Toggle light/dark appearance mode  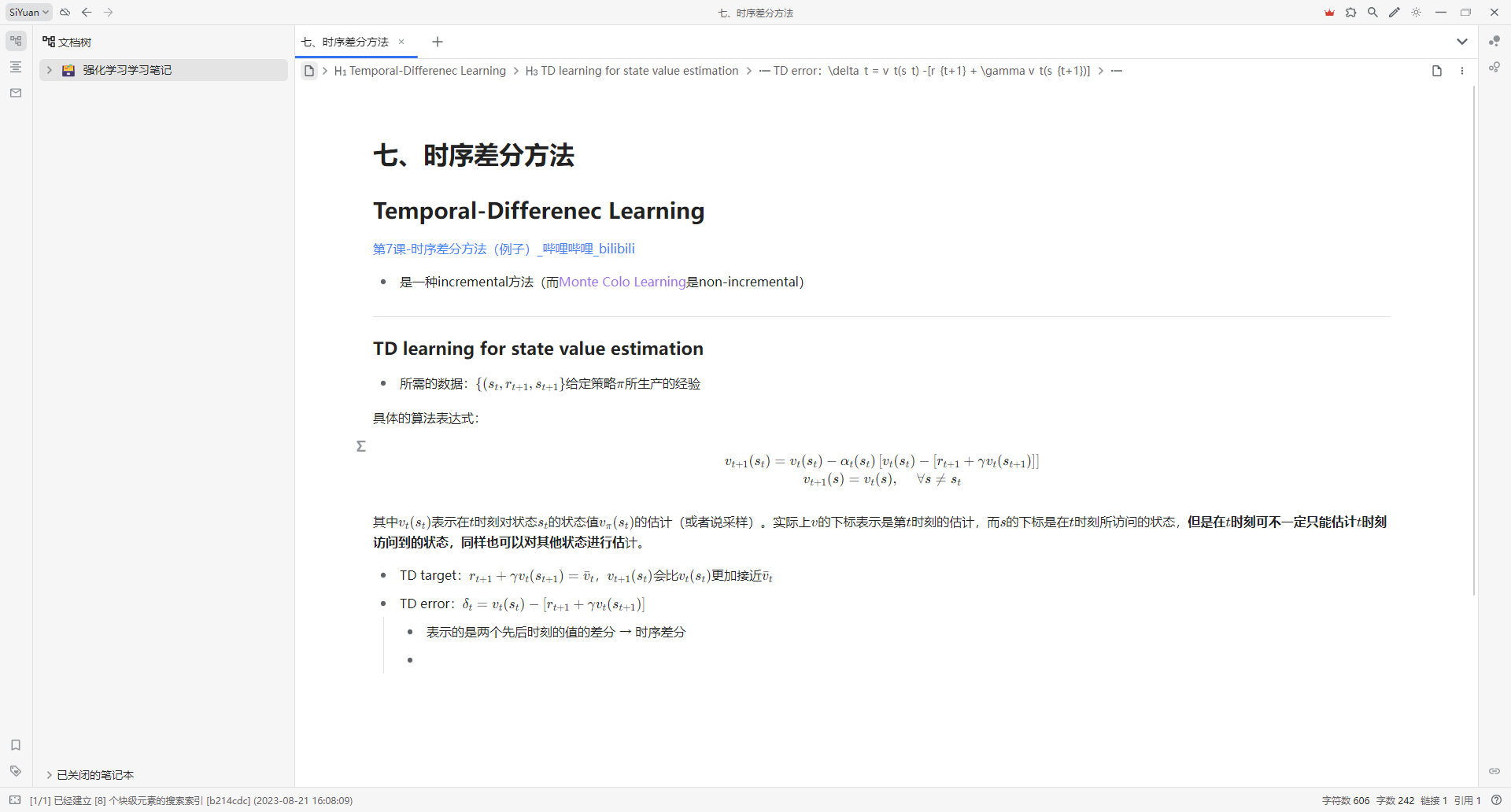(x=1417, y=13)
